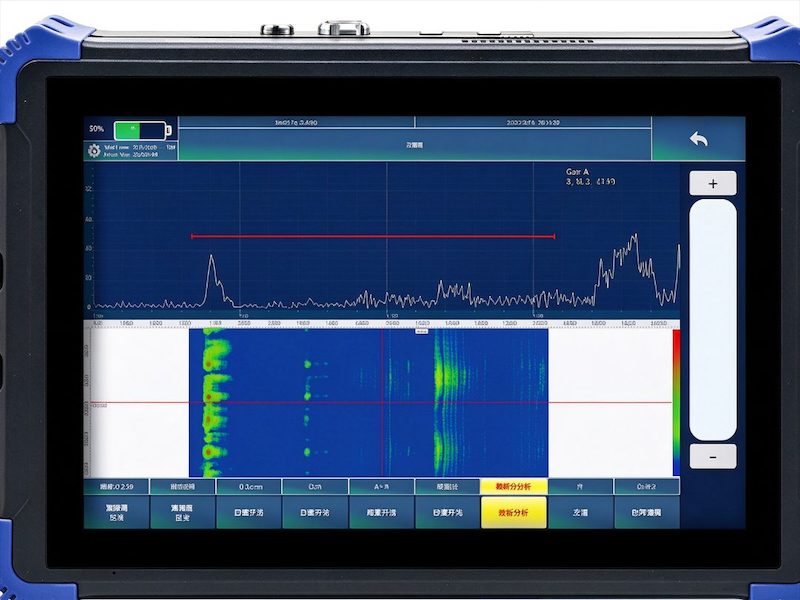Click the rainbow color scale bar
The height and width of the screenshot is (600, 800).
pyautogui.click(x=676, y=403)
